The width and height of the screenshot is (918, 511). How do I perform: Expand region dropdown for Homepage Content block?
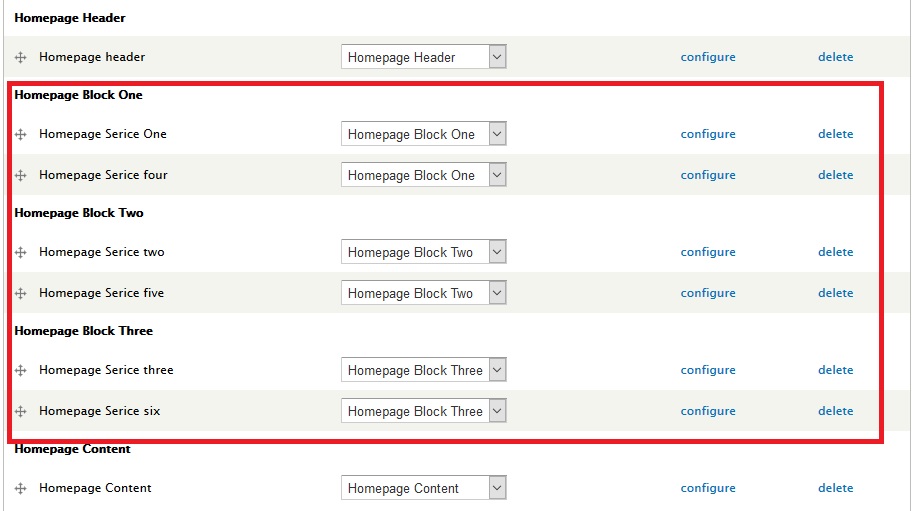423,489
